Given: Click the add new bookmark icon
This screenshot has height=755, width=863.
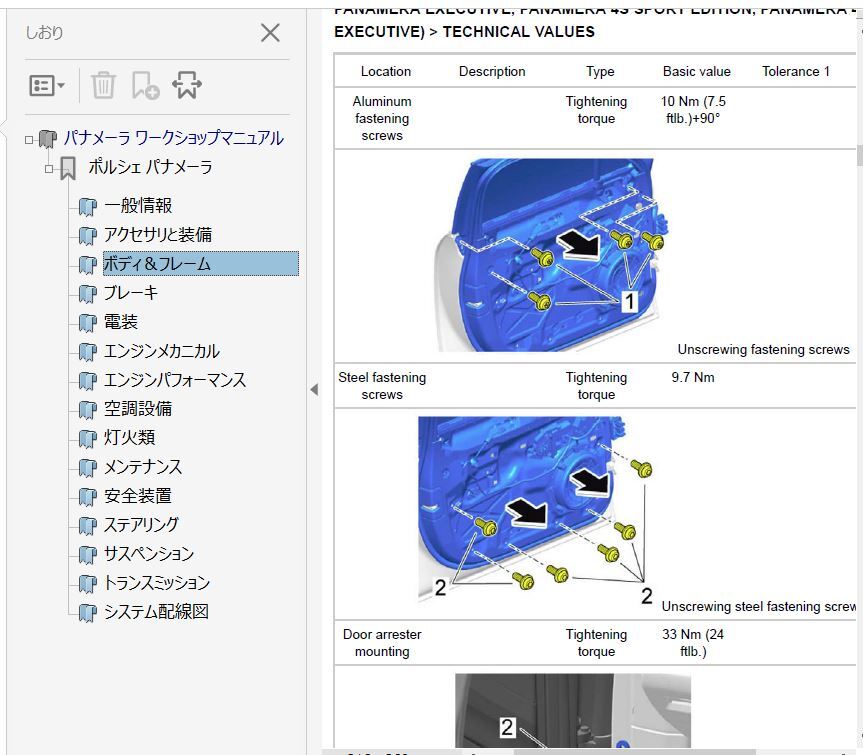Looking at the screenshot, I should [145, 85].
